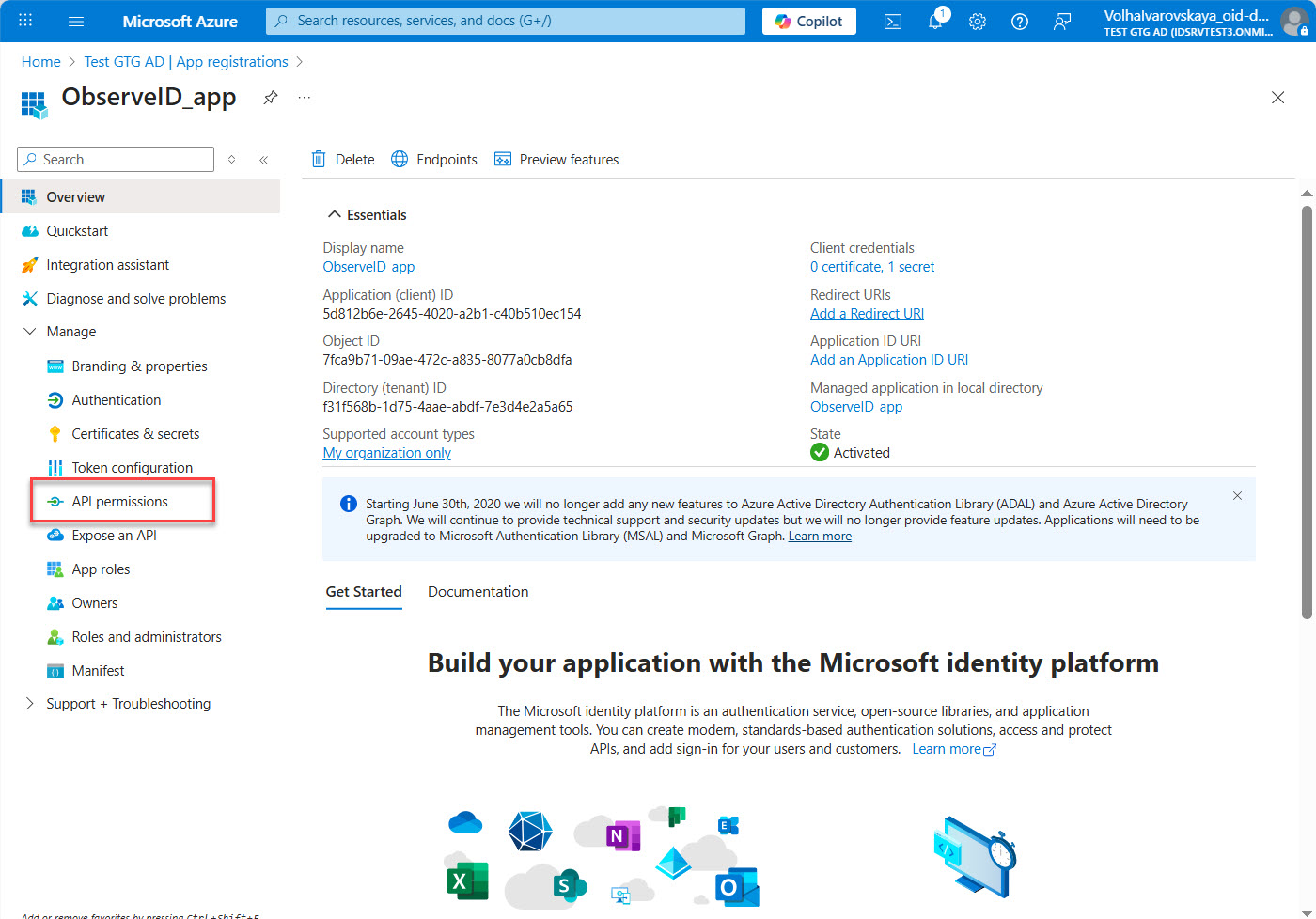Click the Help question mark icon
Image resolution: width=1316 pixels, height=919 pixels.
pos(1019,22)
